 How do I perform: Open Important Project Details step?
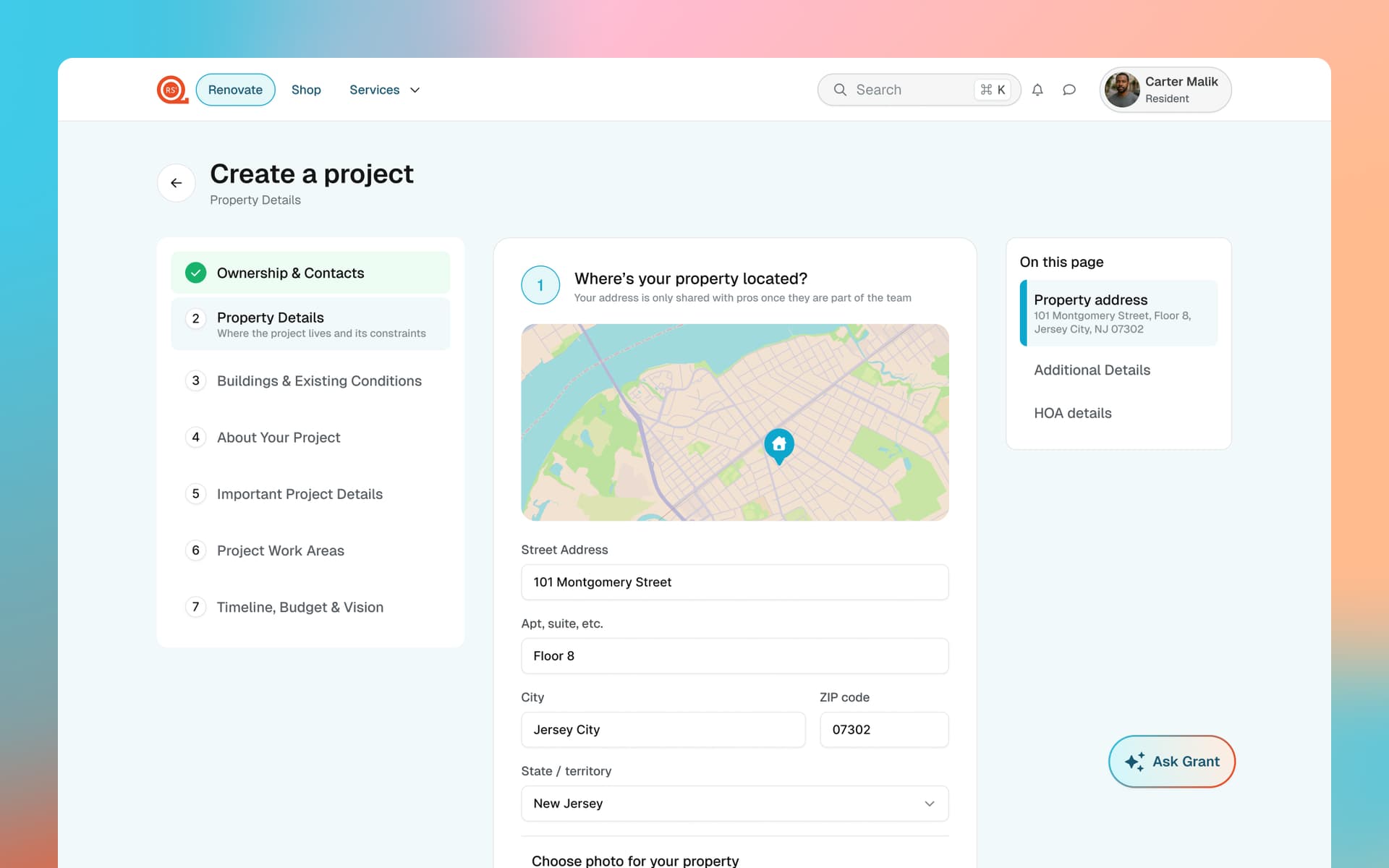tap(310, 493)
